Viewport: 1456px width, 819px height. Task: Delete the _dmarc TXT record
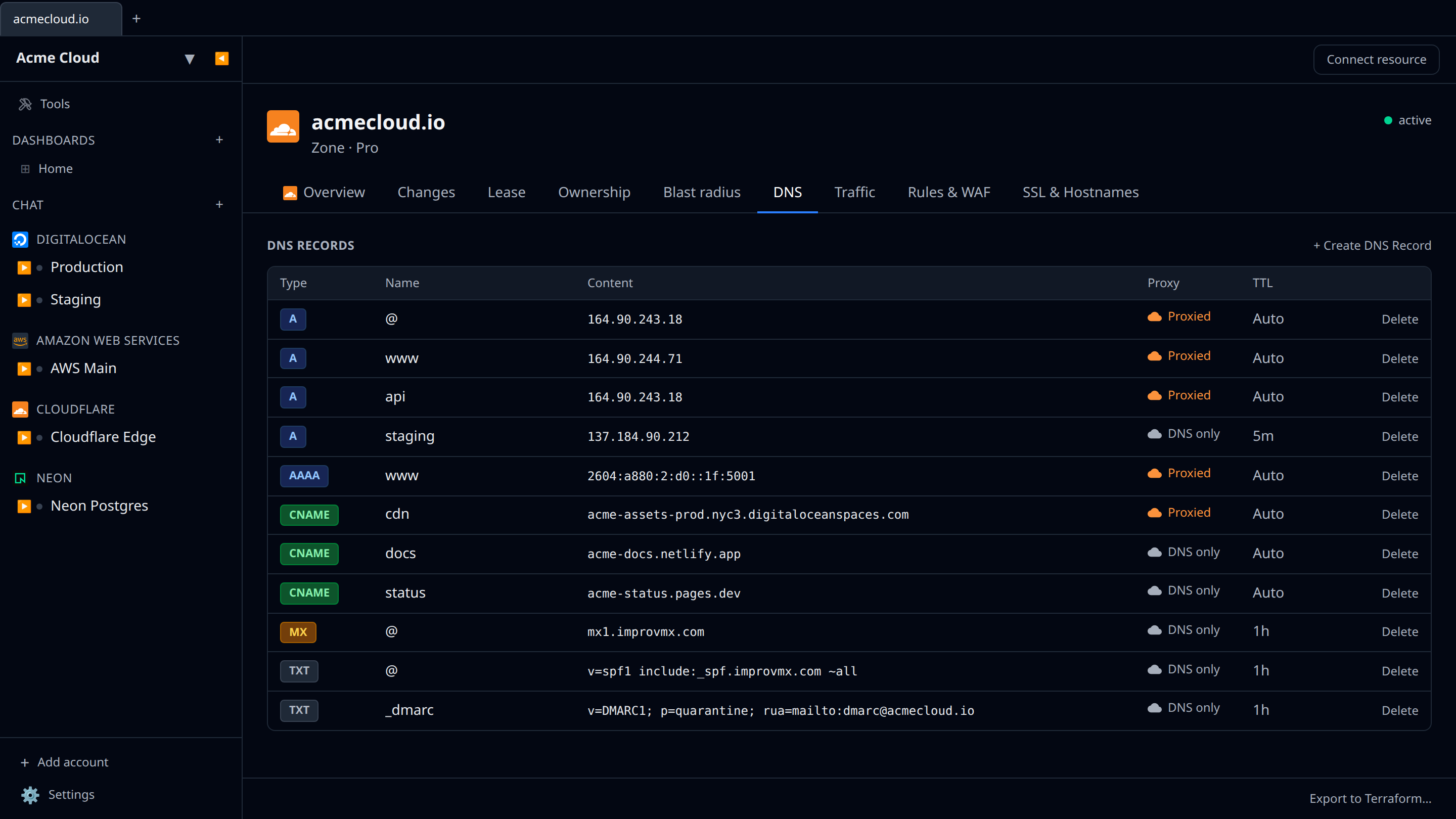coord(1399,710)
